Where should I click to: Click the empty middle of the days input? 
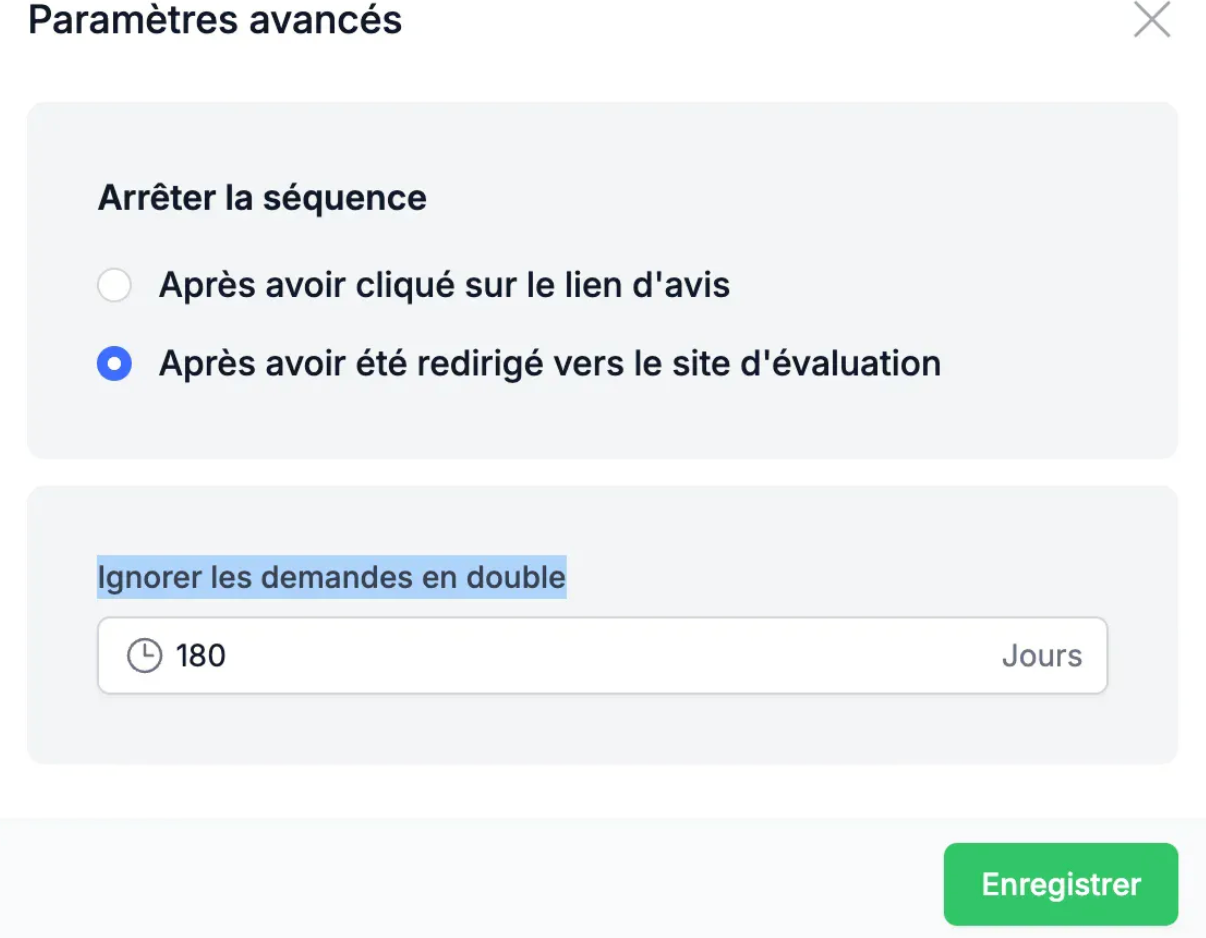coord(600,656)
